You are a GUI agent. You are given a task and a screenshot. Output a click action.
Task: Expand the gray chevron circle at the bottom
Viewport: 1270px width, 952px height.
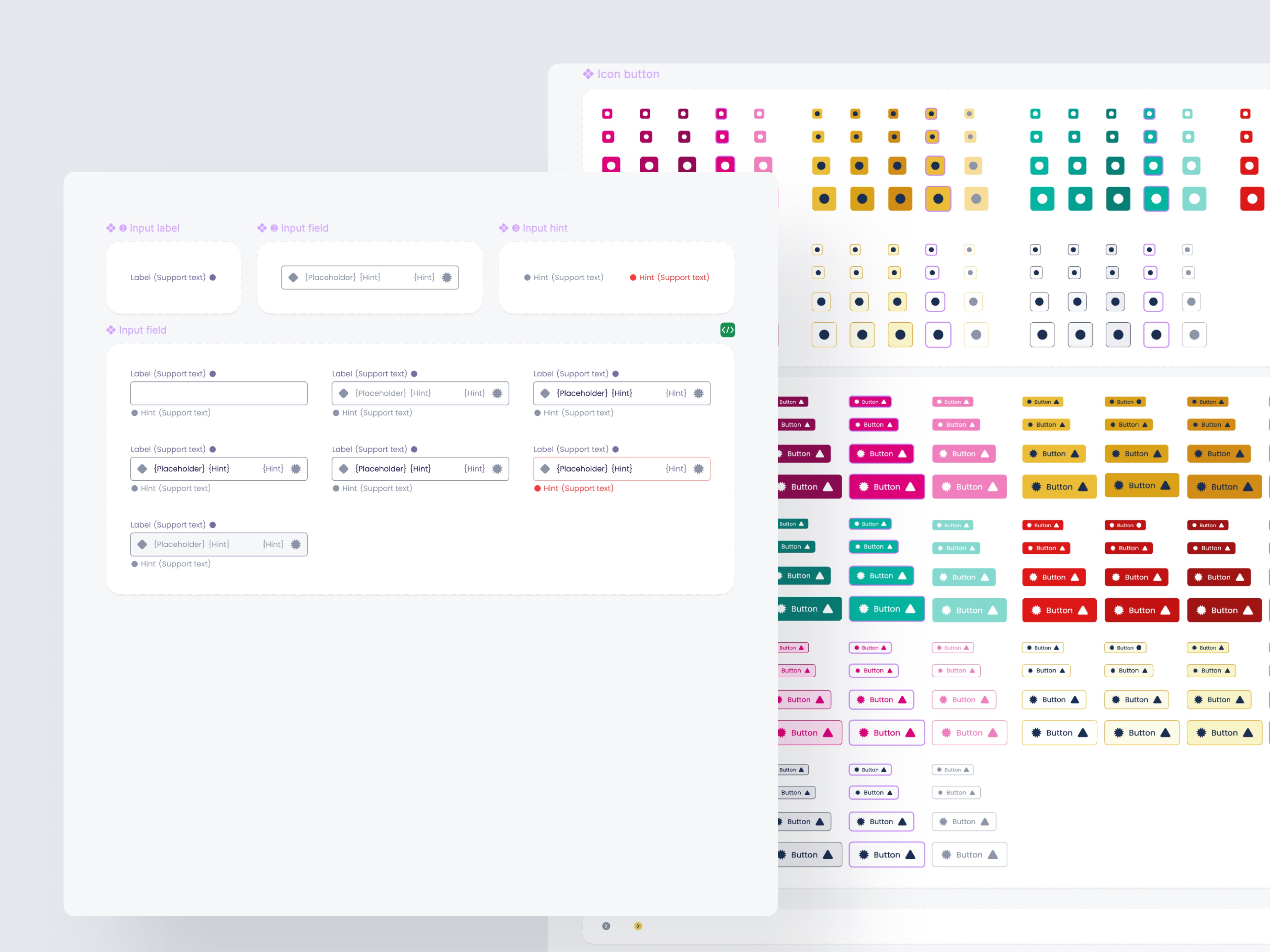pos(606,926)
